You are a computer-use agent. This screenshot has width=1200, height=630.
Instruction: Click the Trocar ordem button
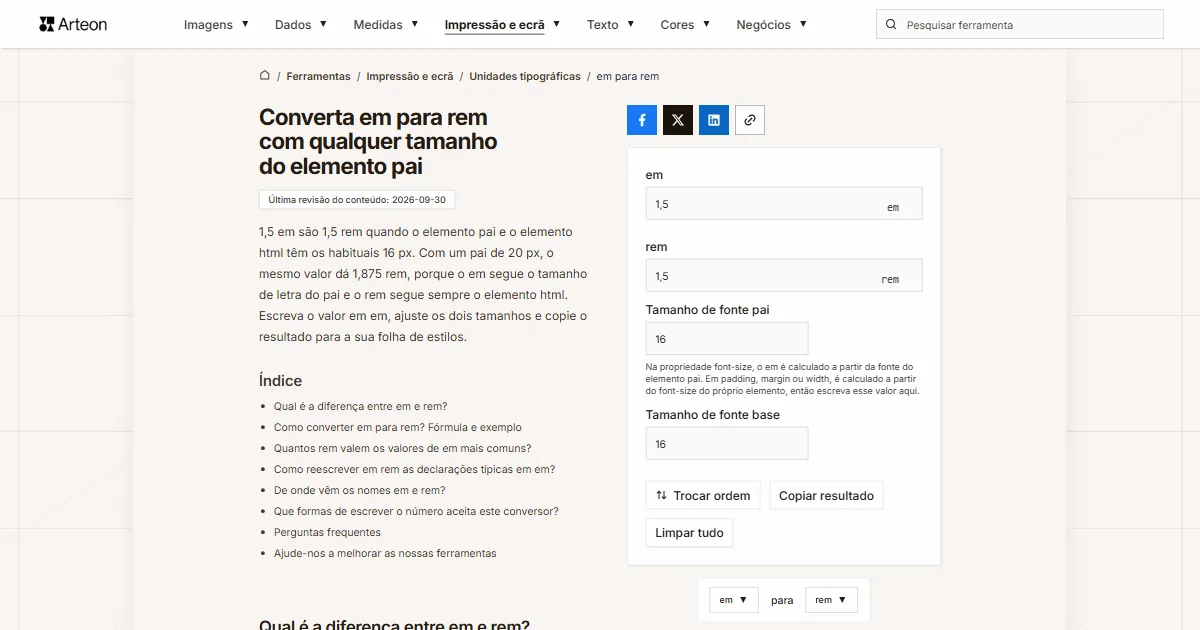[x=703, y=495]
